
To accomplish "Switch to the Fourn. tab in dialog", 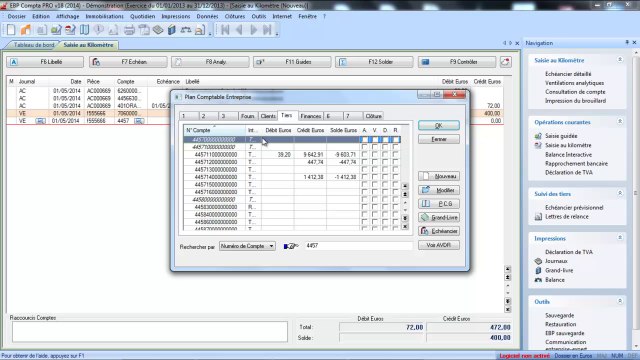I will (x=248, y=116).
